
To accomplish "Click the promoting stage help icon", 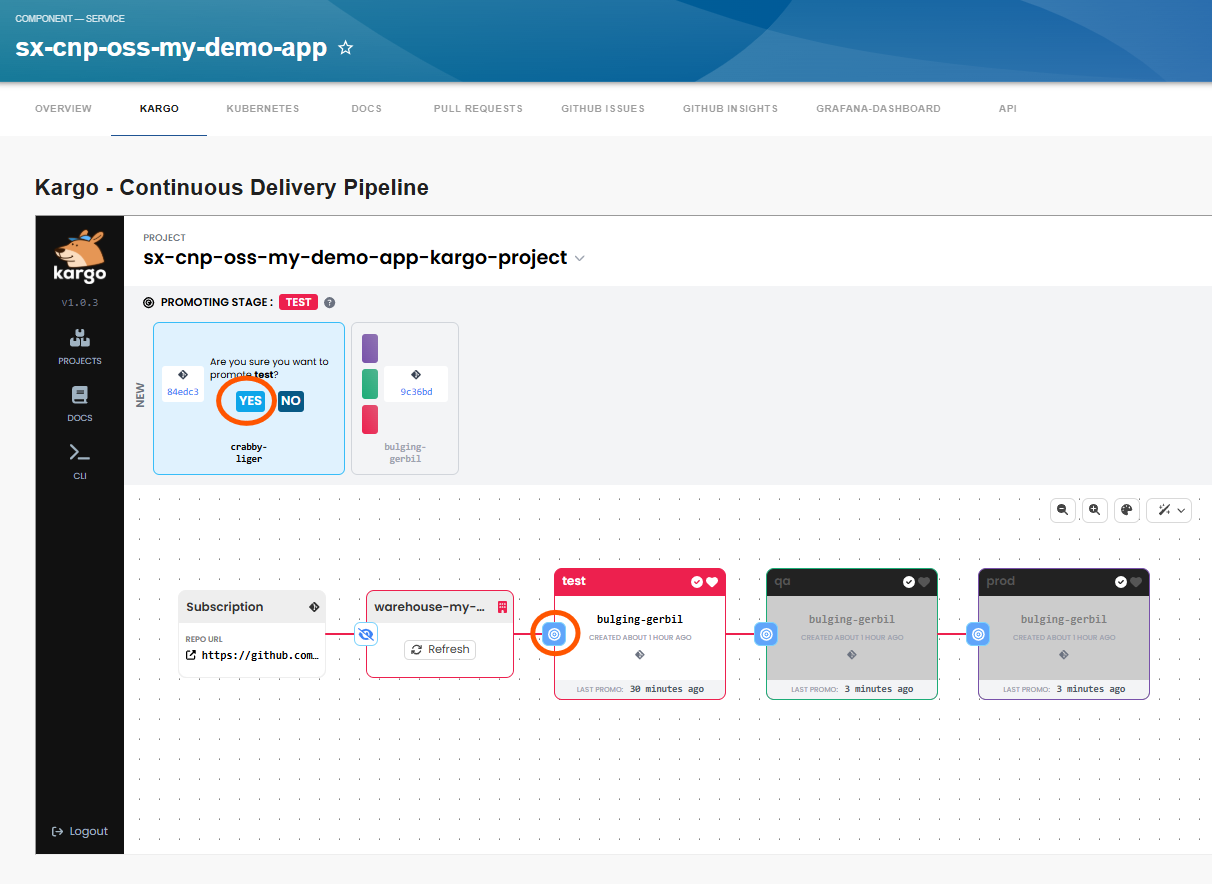I will [329, 302].
